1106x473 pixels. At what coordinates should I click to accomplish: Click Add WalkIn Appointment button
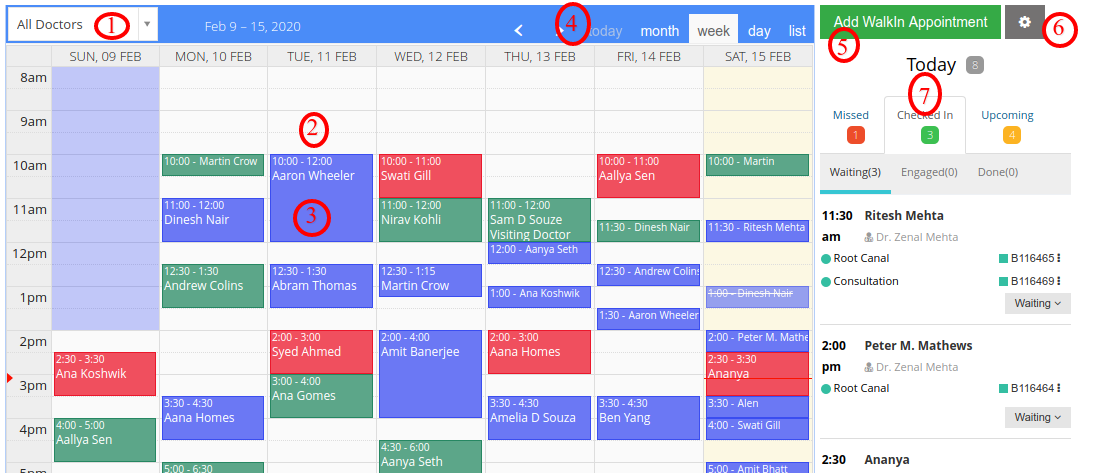pos(911,23)
